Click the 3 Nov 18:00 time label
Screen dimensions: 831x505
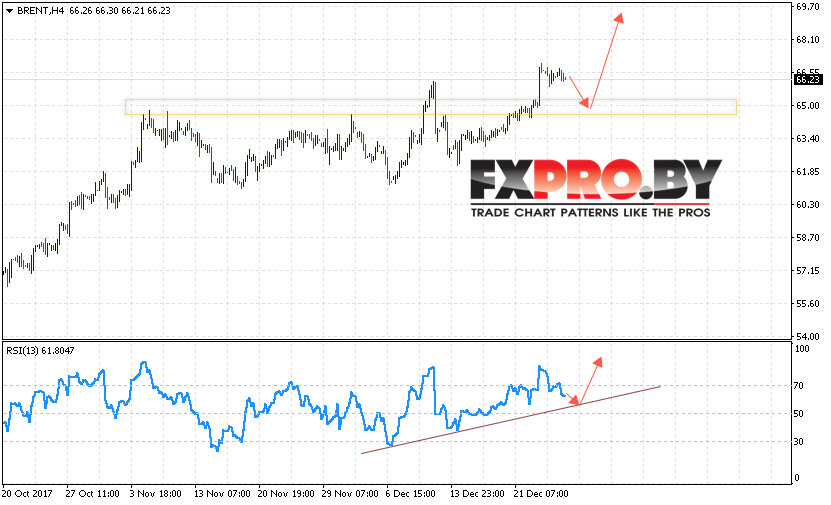pos(155,494)
